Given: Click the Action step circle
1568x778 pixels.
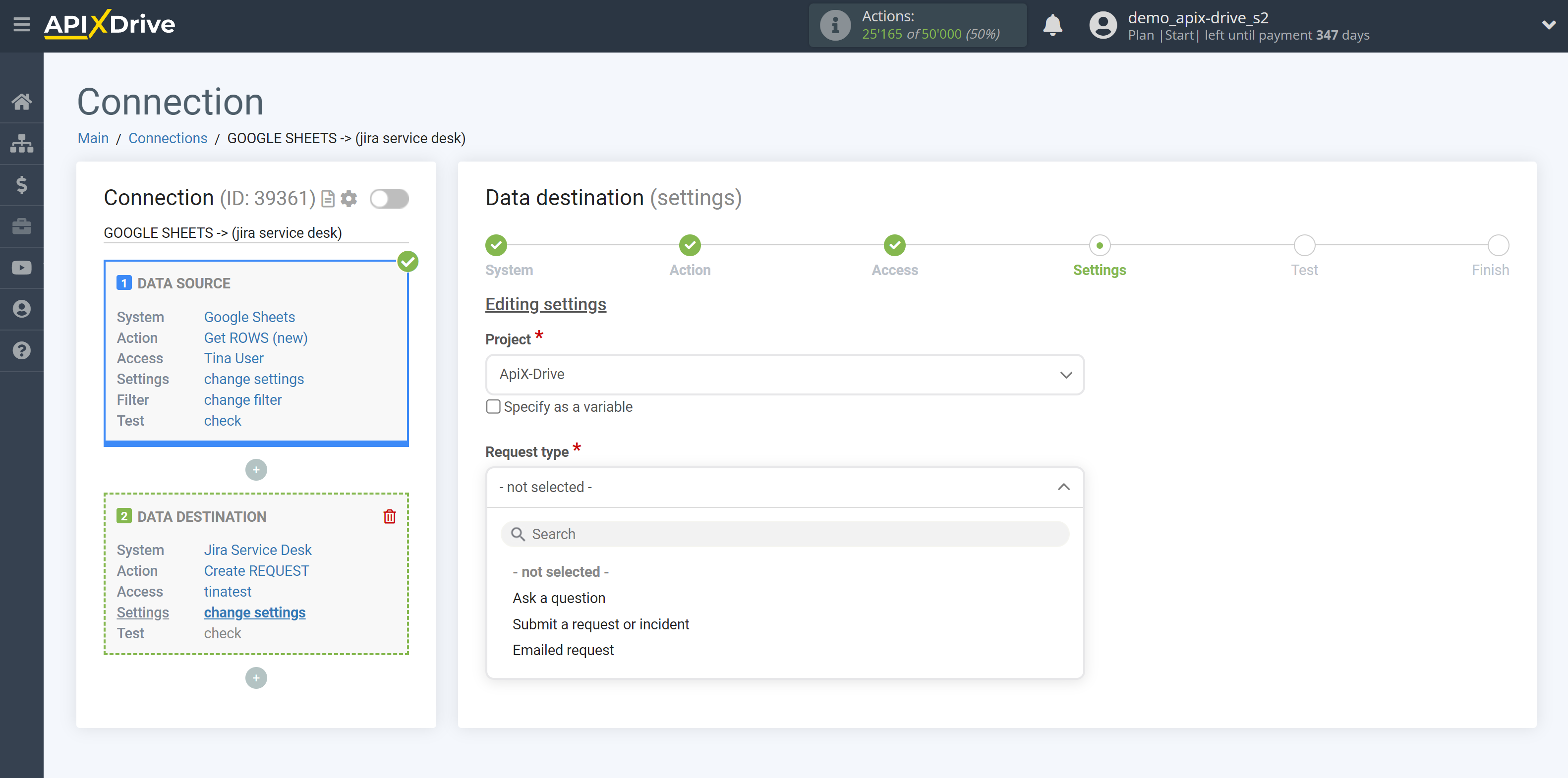Looking at the screenshot, I should pyautogui.click(x=690, y=246).
